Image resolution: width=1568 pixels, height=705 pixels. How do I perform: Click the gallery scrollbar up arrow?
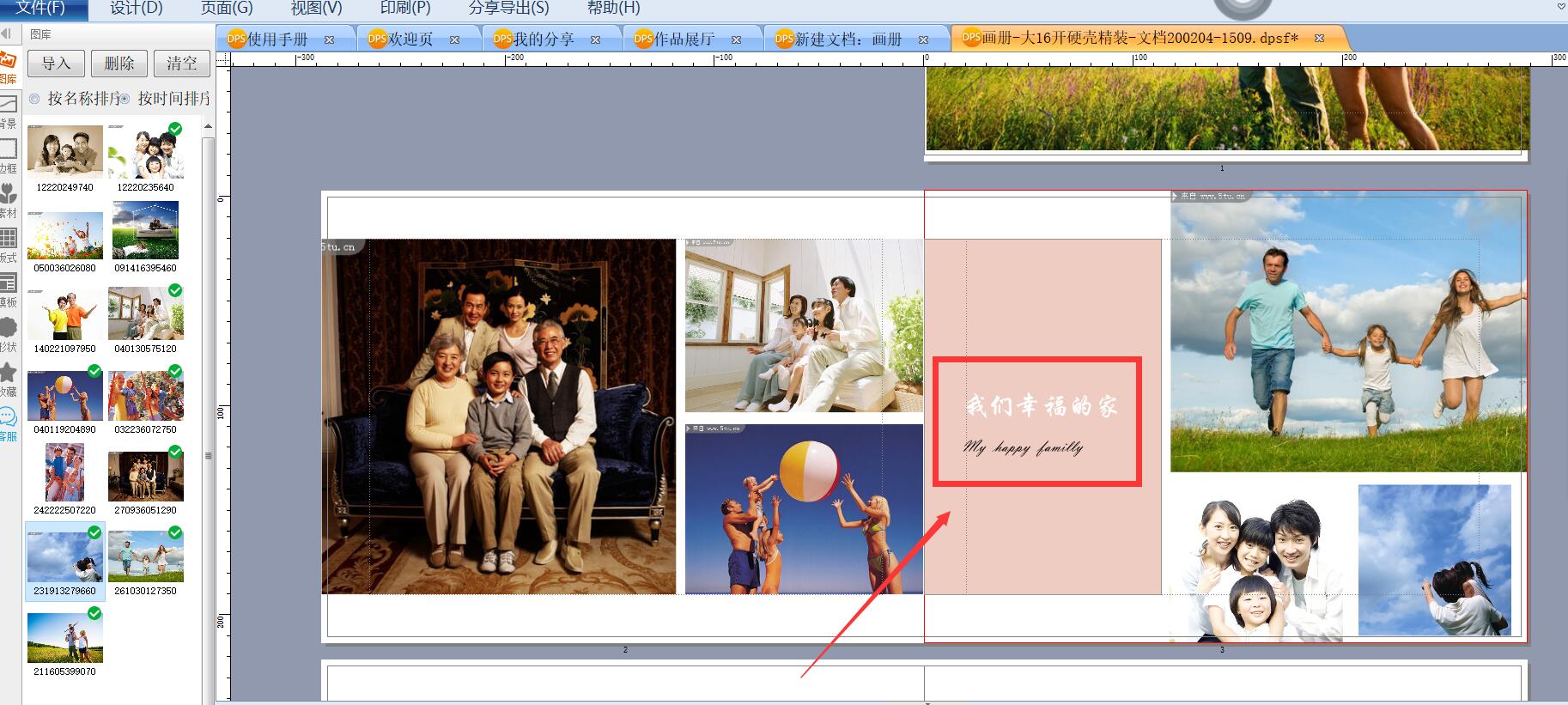point(208,126)
